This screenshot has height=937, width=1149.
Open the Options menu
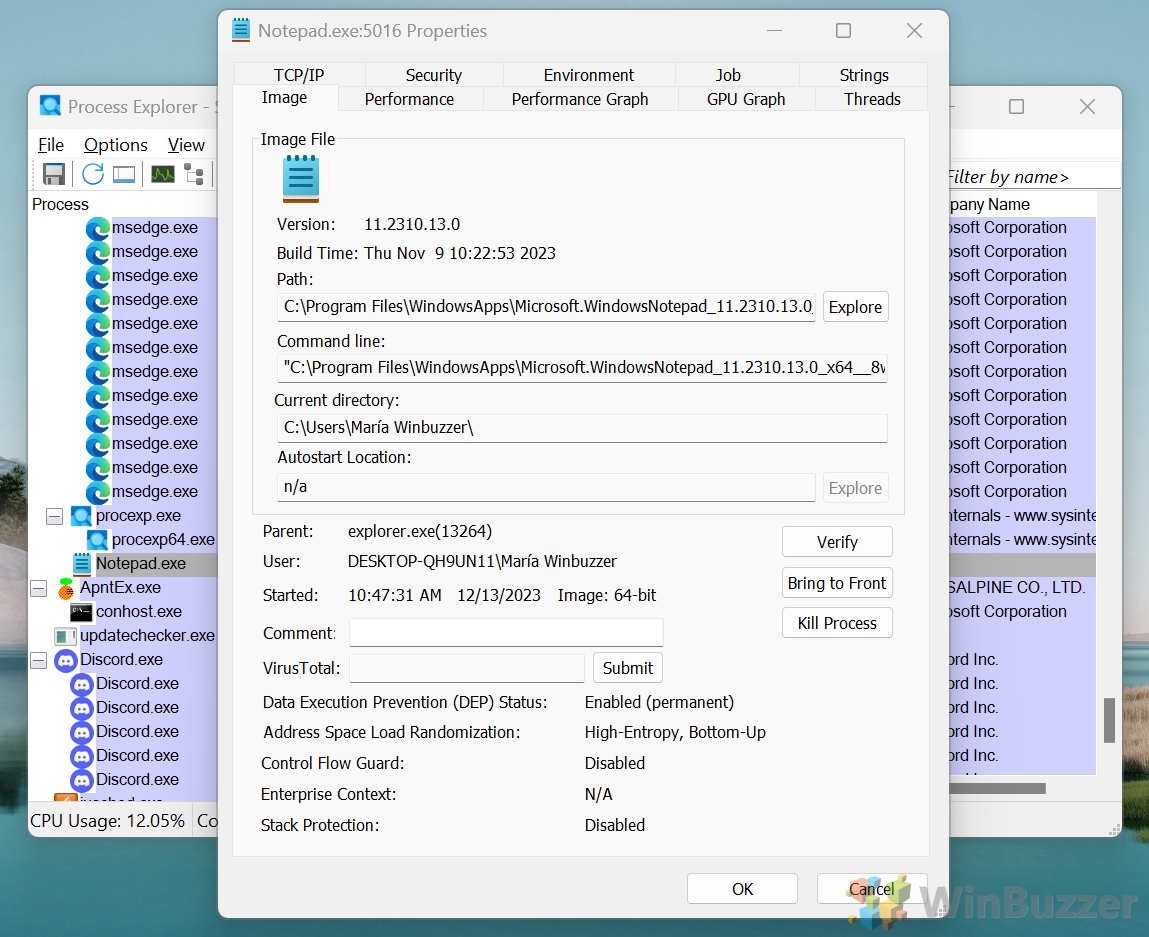point(115,145)
